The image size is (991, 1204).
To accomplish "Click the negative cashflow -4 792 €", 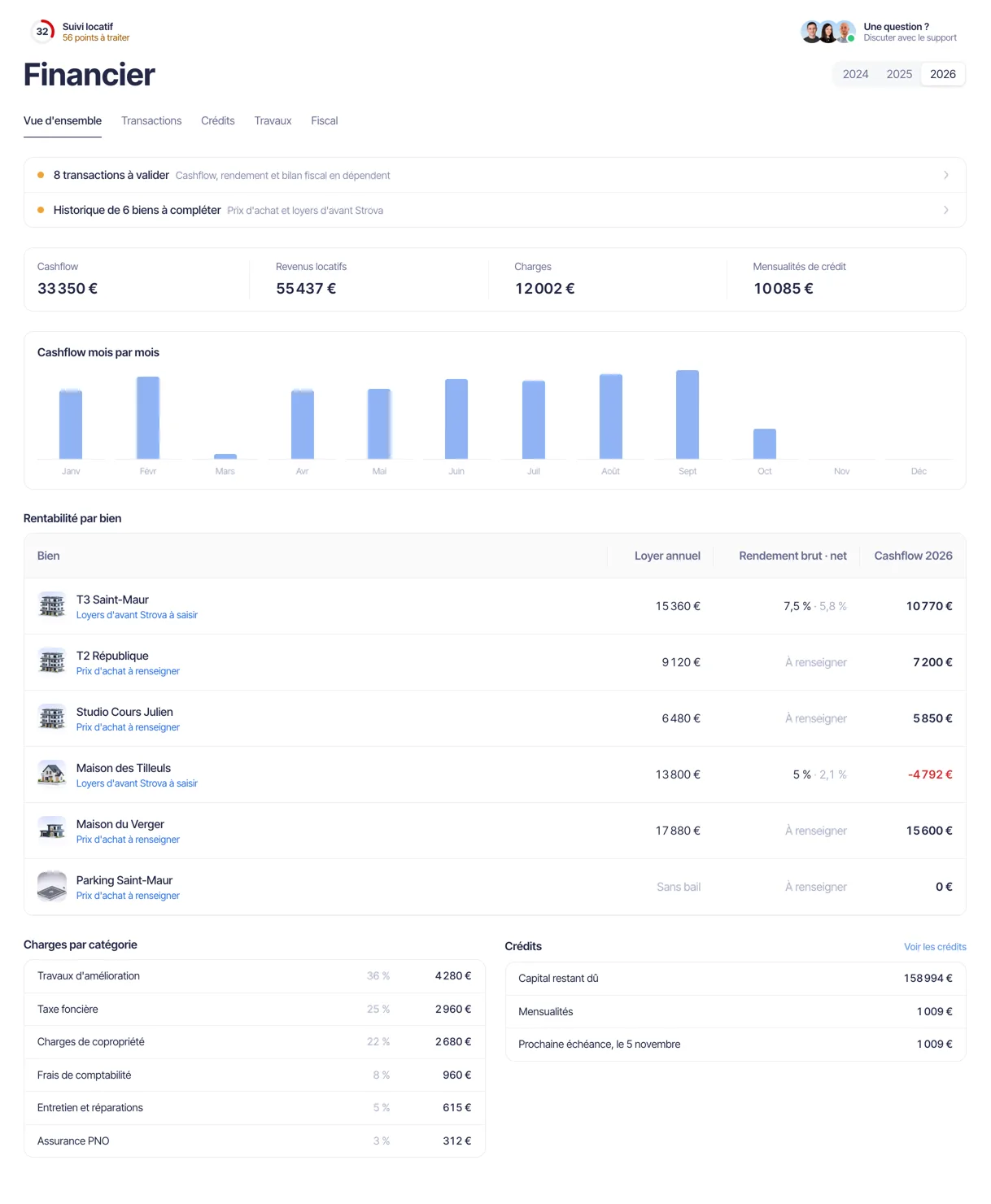I will pos(930,774).
